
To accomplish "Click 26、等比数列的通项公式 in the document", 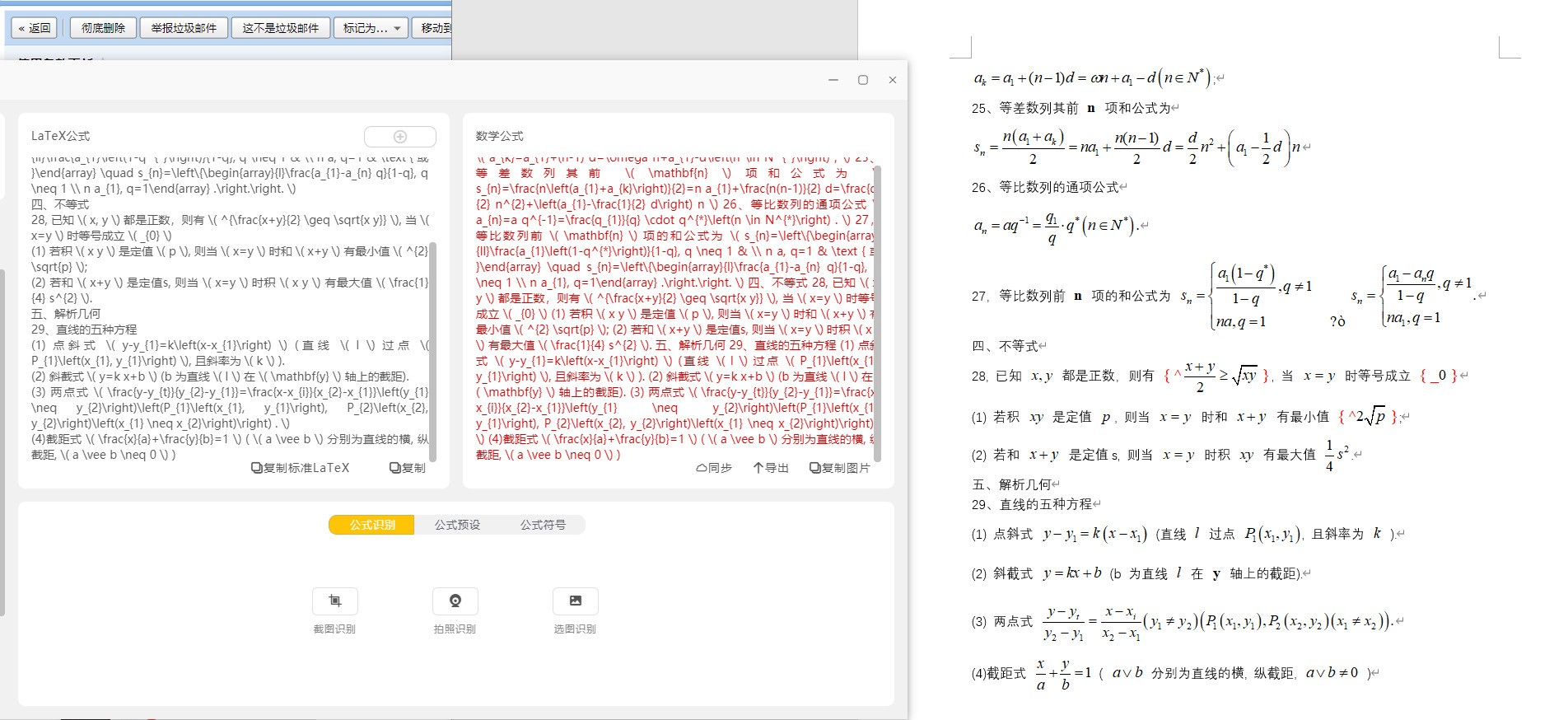I will [x=1045, y=187].
